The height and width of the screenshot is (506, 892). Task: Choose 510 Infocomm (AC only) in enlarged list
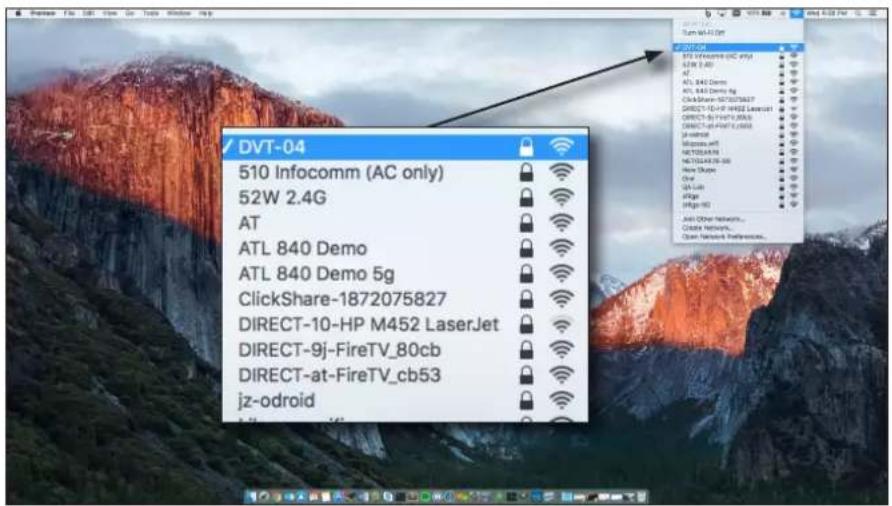point(405,172)
